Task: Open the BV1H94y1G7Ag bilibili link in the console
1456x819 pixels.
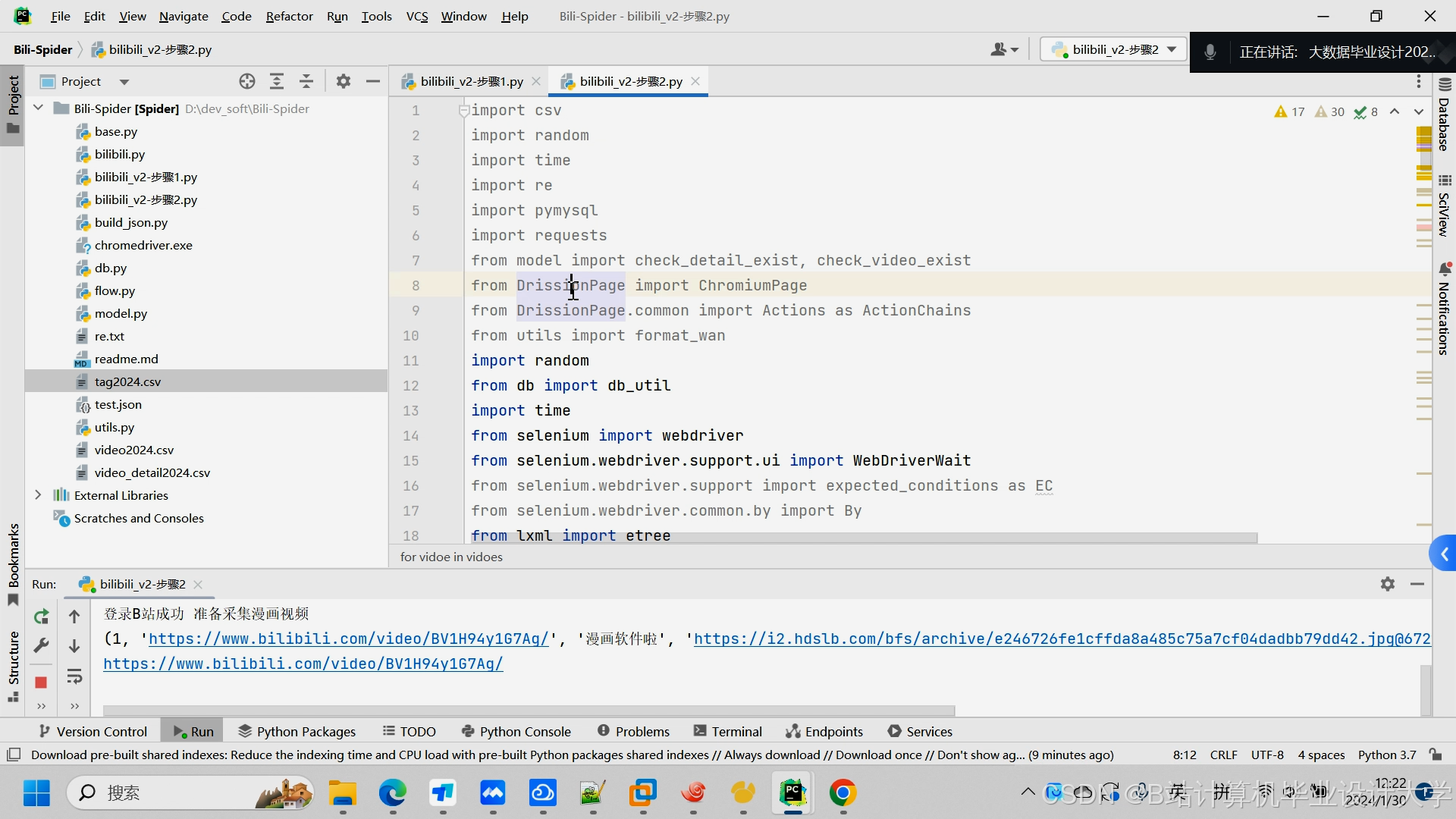Action: [x=303, y=664]
